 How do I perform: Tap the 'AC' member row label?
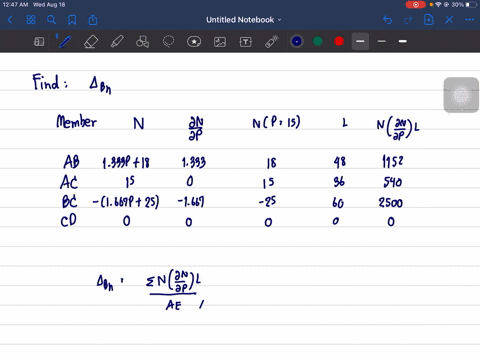pyautogui.click(x=69, y=182)
